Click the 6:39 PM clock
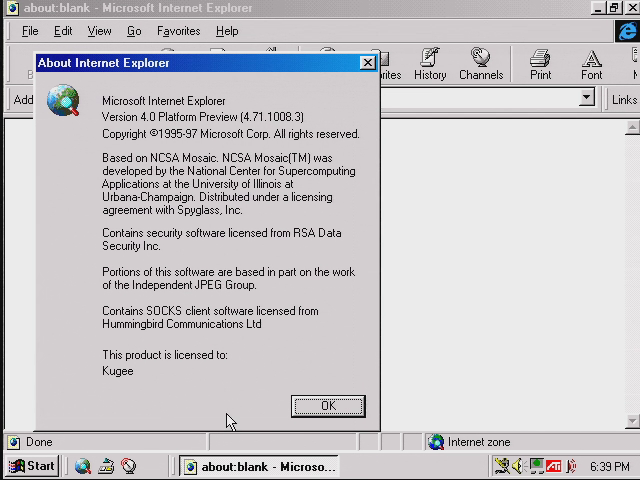The height and width of the screenshot is (480, 640). coord(609,466)
